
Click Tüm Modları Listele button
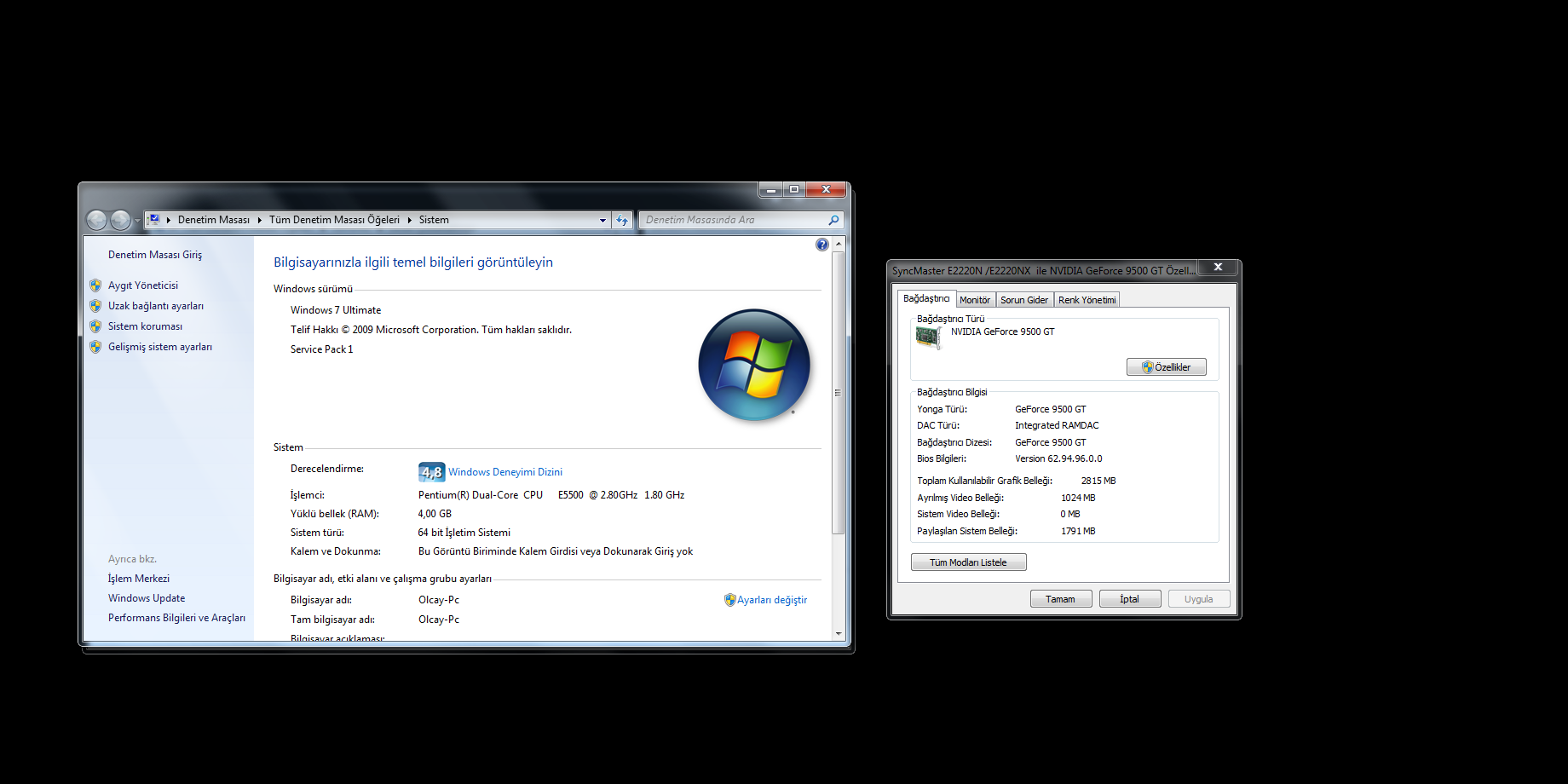[968, 562]
